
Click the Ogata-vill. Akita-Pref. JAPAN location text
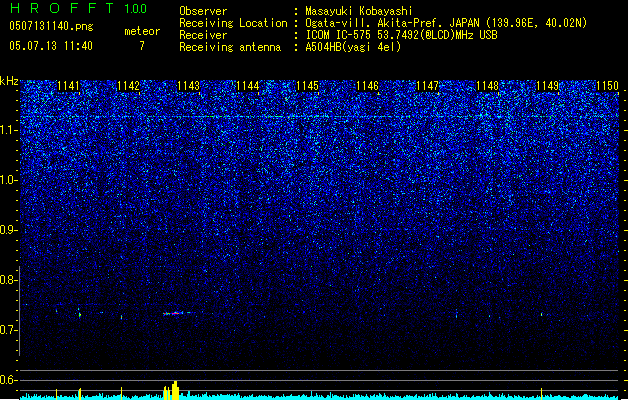446,23
